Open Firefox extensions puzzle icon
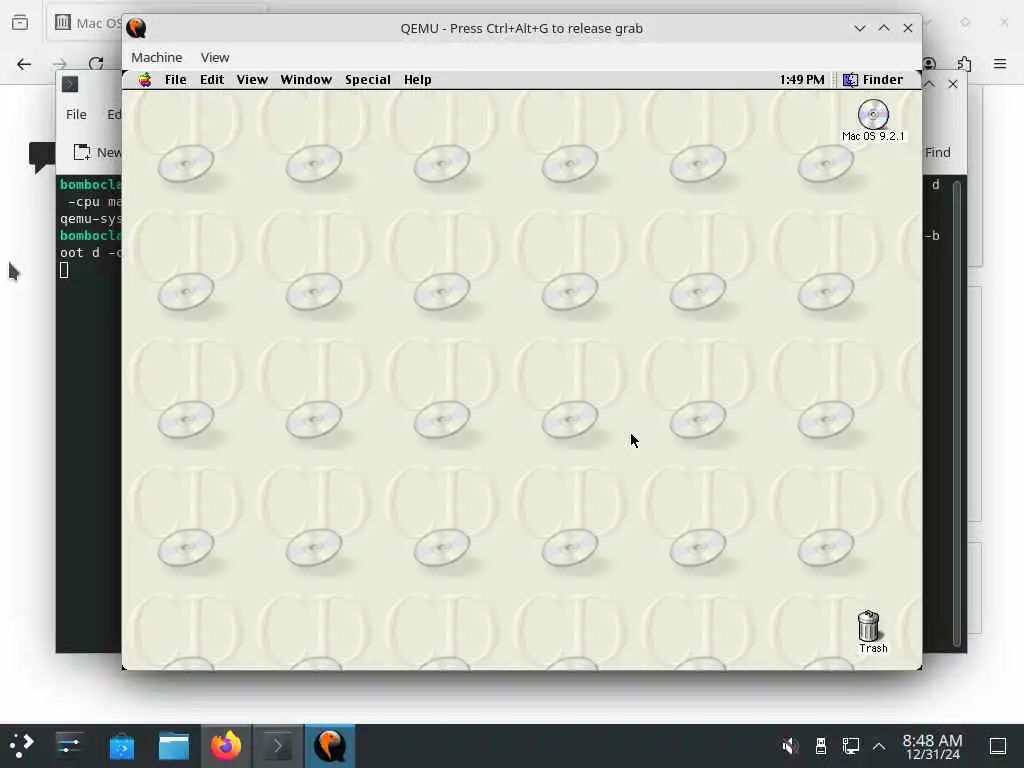The width and height of the screenshot is (1024, 768). click(964, 64)
